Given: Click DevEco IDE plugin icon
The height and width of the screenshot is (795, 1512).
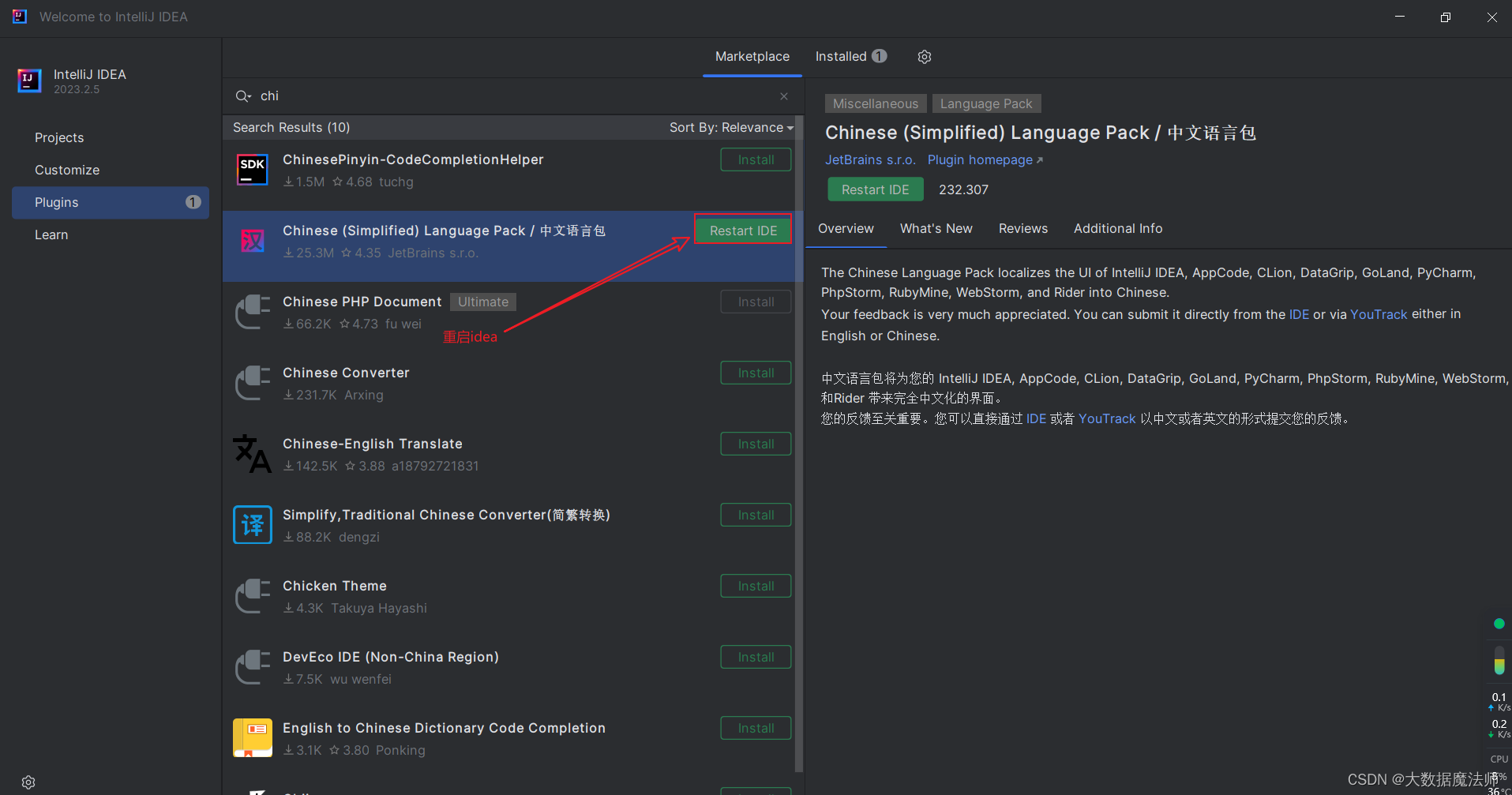Looking at the screenshot, I should [253, 667].
